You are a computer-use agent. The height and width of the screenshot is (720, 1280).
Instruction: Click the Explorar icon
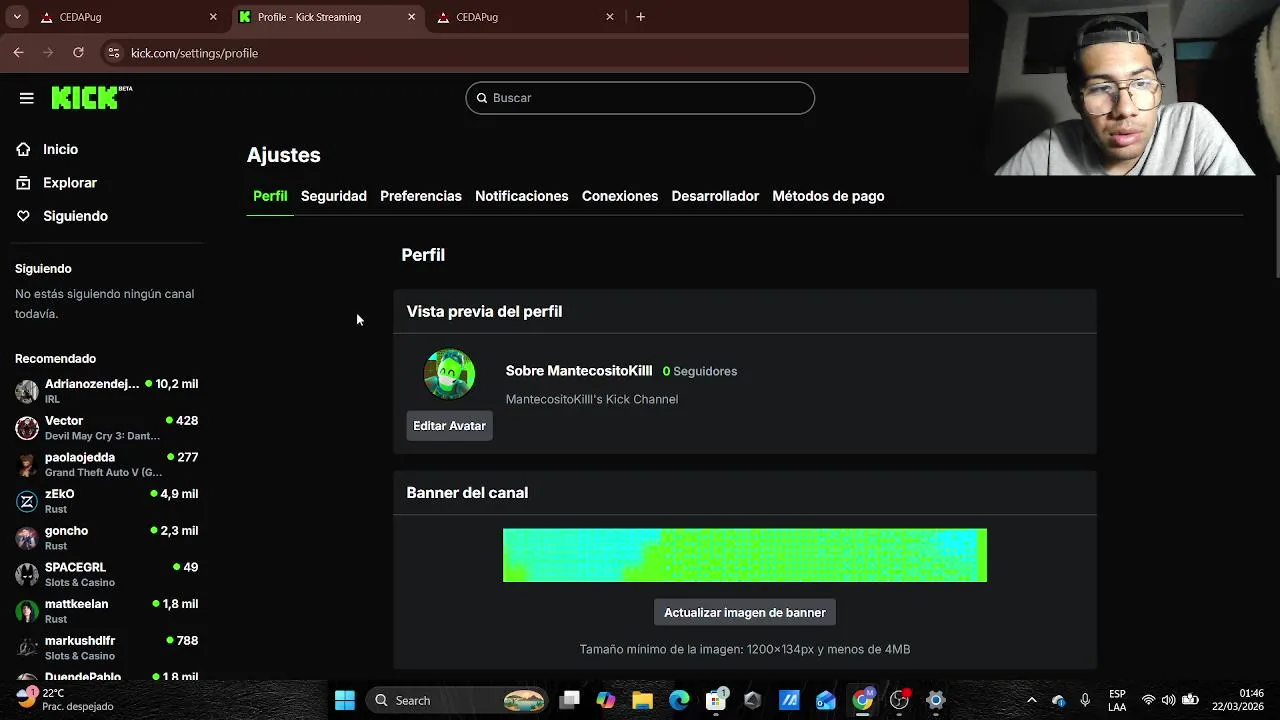point(23,183)
